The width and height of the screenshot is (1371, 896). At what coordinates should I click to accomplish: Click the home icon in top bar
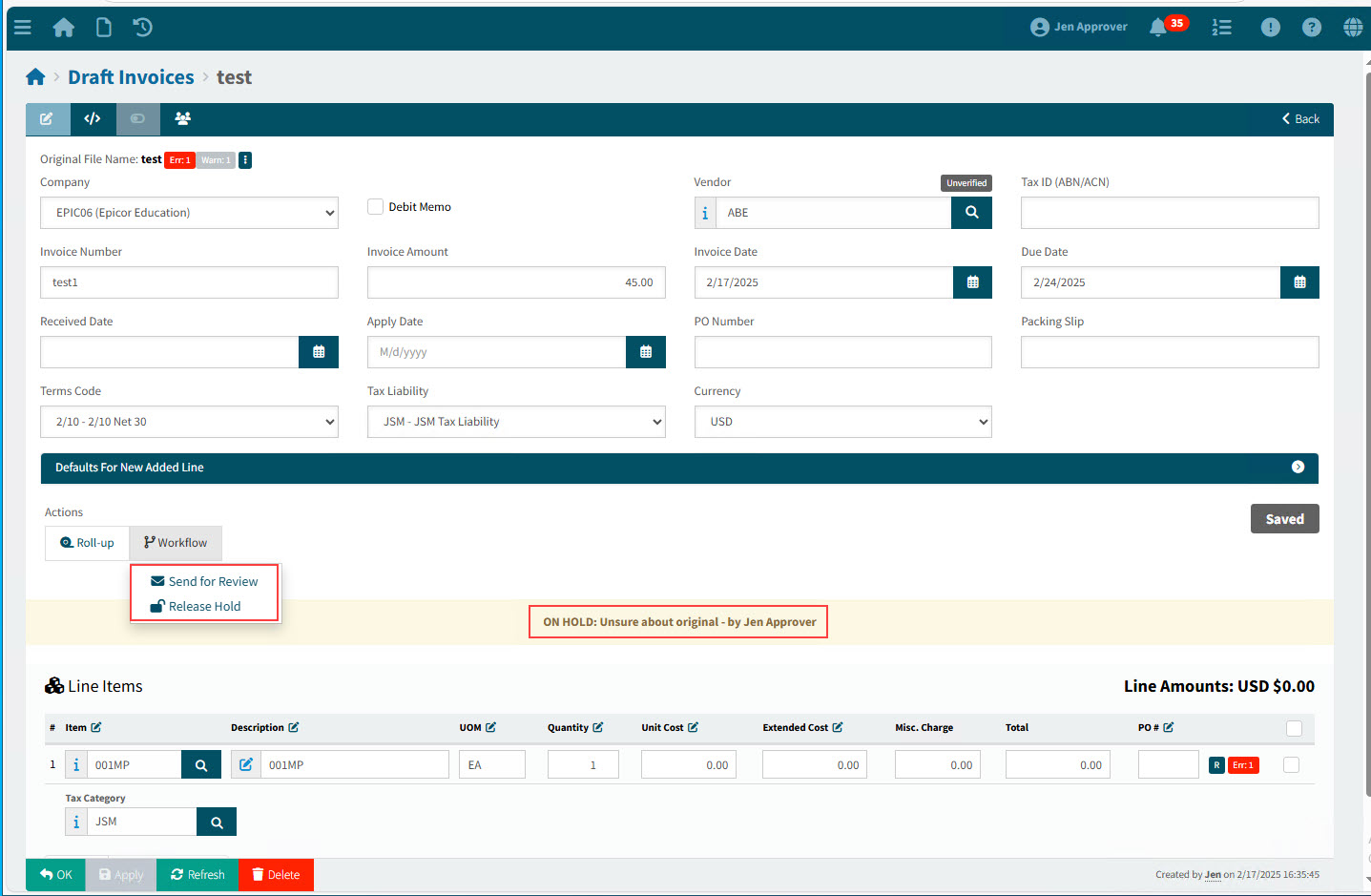64,28
